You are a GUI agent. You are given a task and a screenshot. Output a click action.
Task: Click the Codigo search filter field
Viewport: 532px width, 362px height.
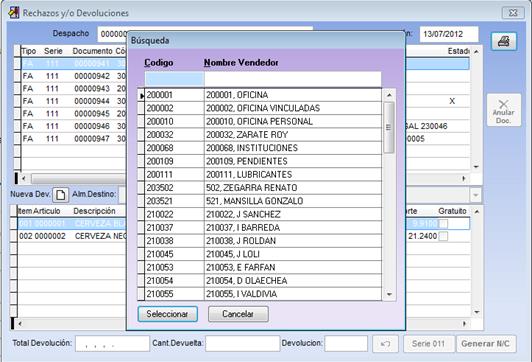click(174, 79)
